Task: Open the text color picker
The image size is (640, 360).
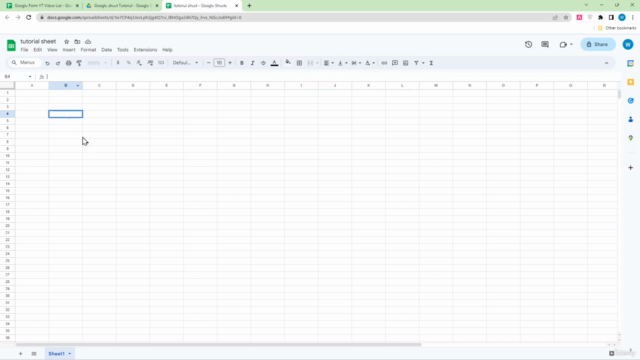Action: (274, 63)
